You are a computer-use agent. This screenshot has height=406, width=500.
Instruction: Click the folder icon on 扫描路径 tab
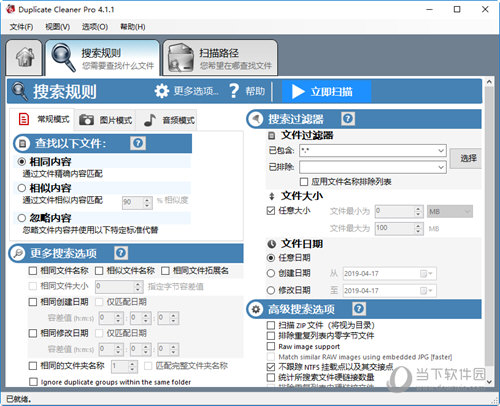tap(181, 58)
